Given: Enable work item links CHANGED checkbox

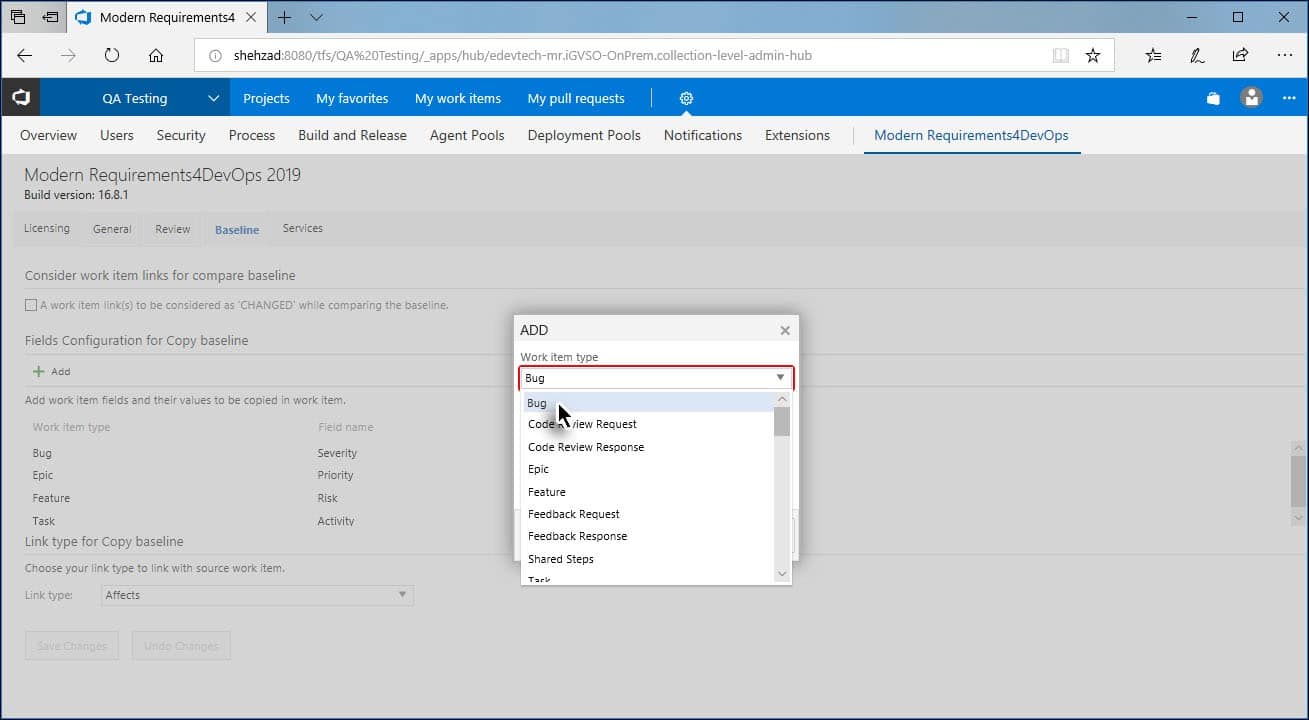Looking at the screenshot, I should (31, 305).
